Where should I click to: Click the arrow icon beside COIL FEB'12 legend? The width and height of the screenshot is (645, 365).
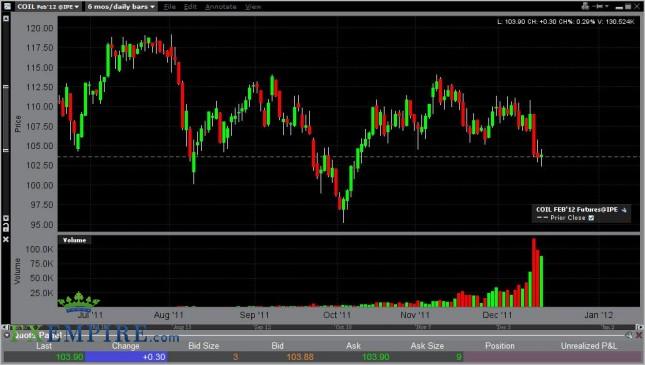624,210
